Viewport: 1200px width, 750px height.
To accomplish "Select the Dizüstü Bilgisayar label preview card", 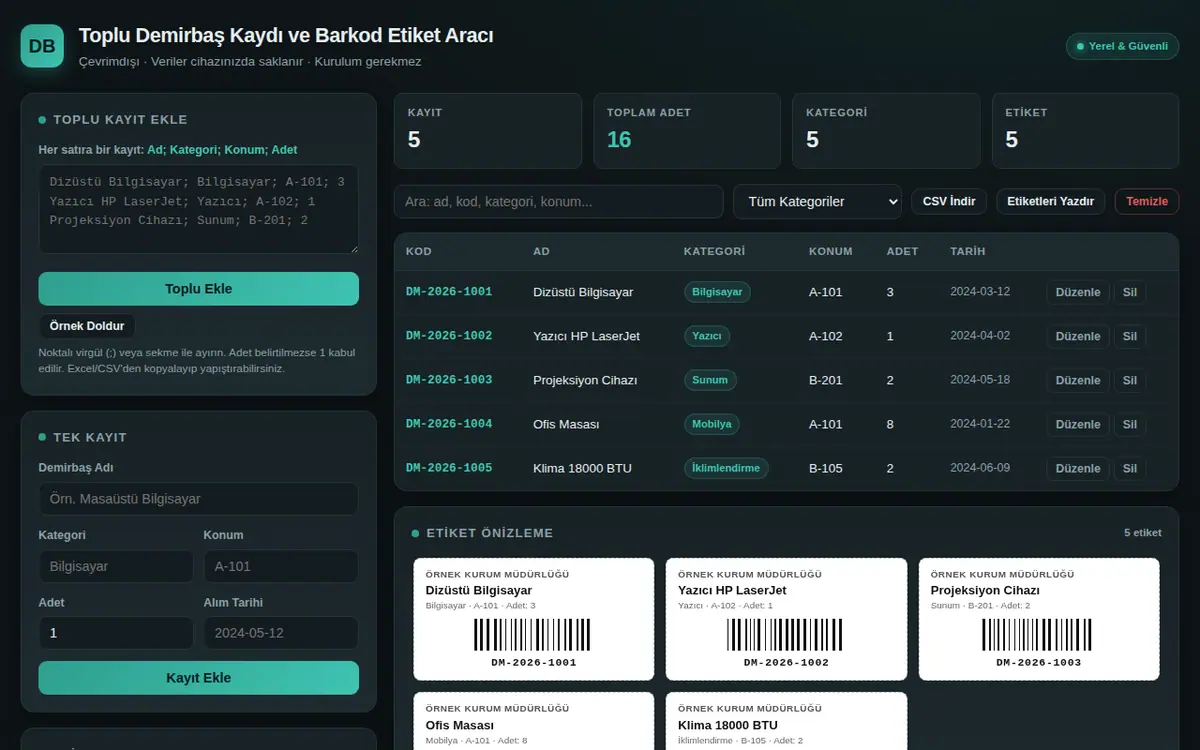I will tap(534, 619).
